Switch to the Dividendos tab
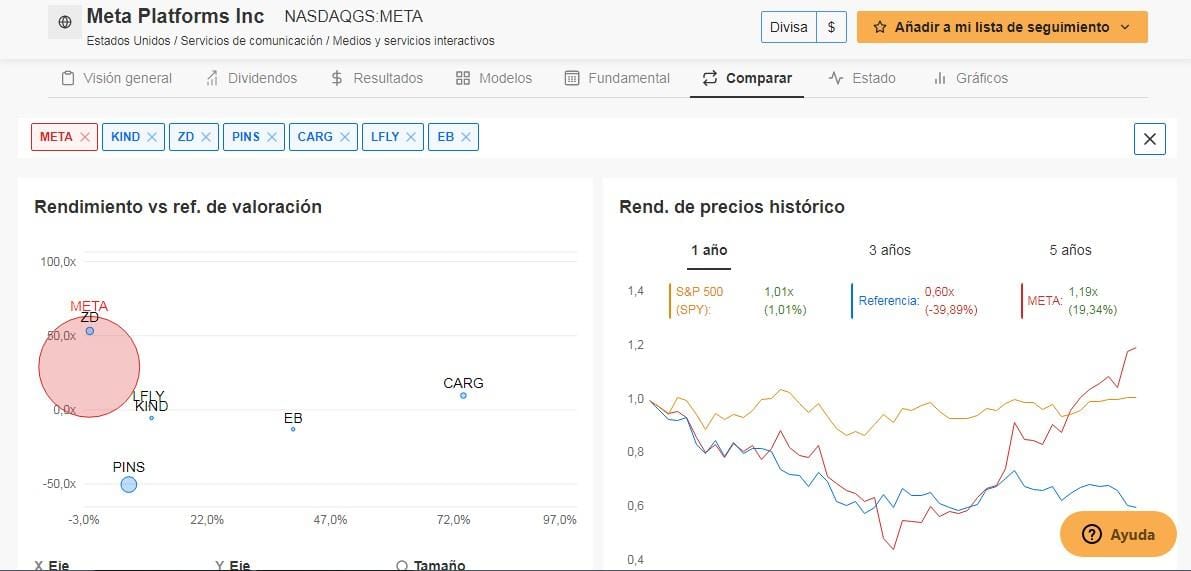The width and height of the screenshot is (1191, 571). point(251,78)
